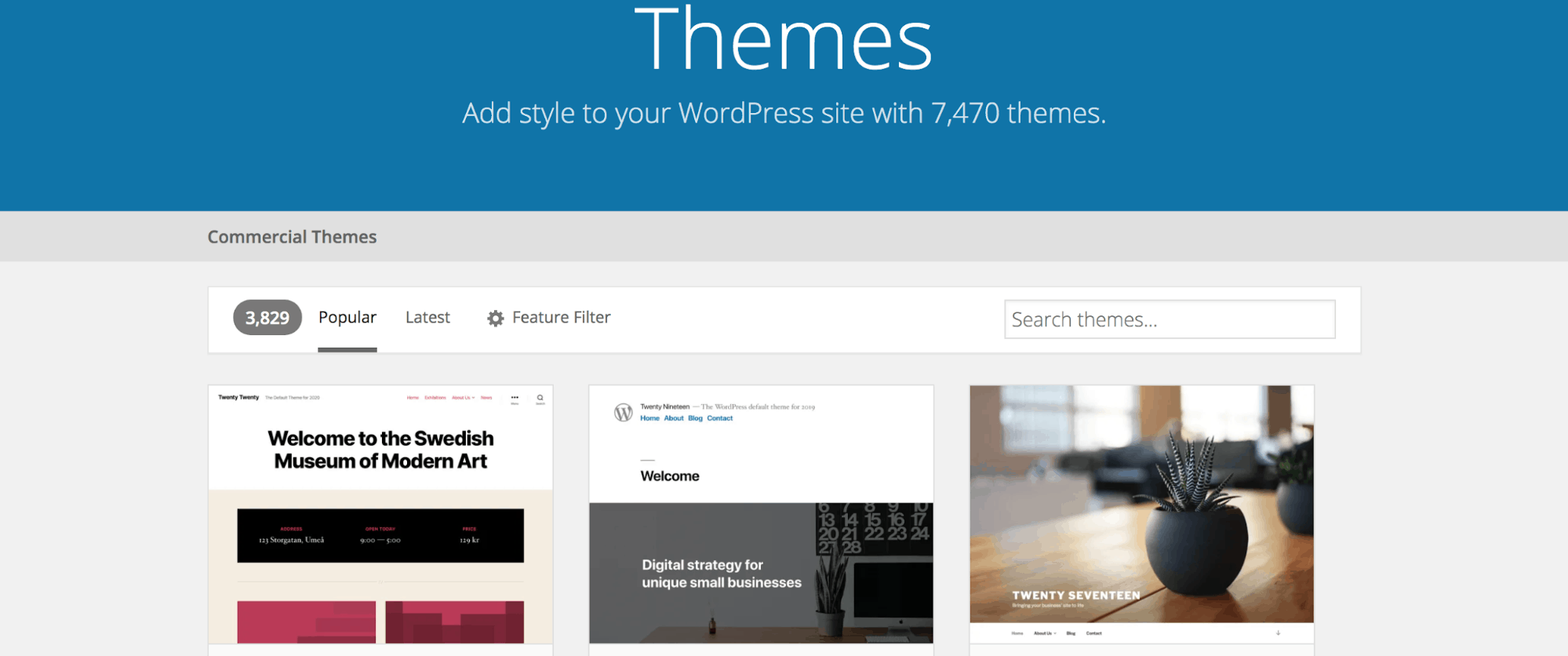Click 'Contact' link in Twenty Nineteen preview
1568x656 pixels.
click(720, 418)
